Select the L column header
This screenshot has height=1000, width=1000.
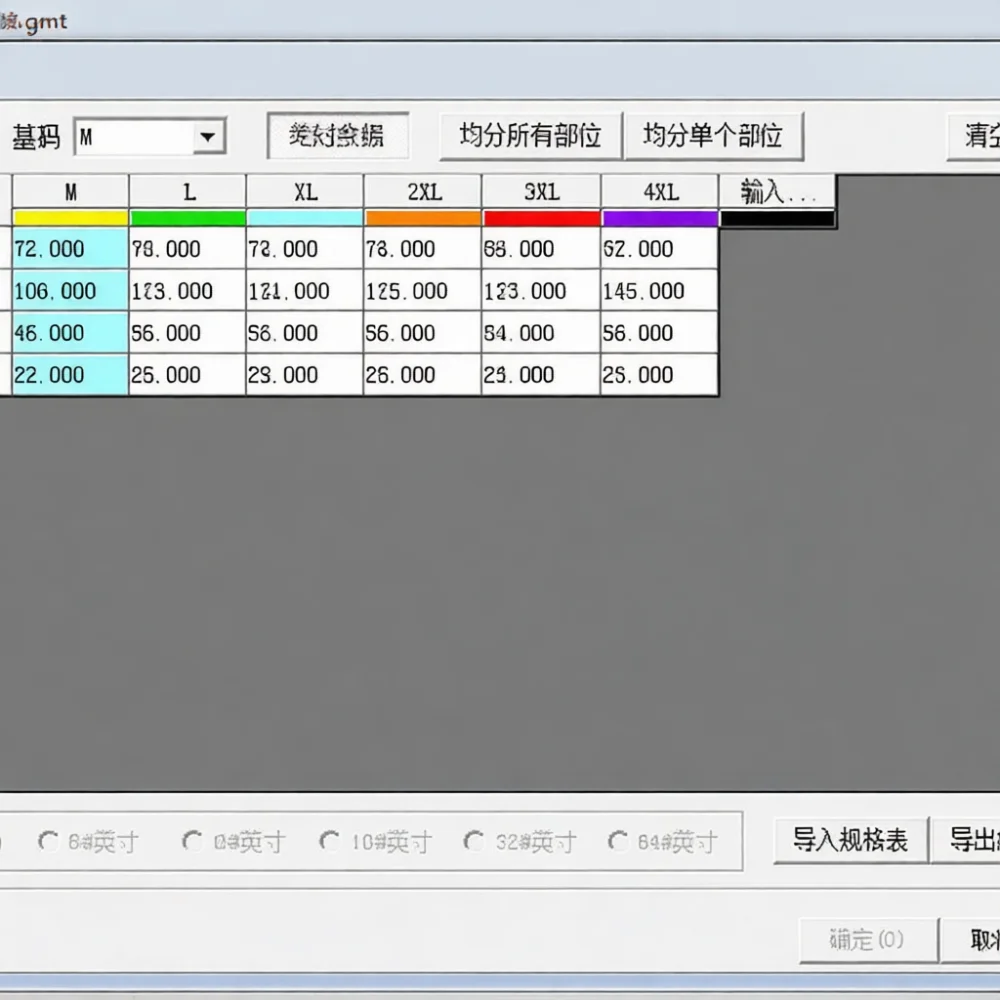pos(188,192)
